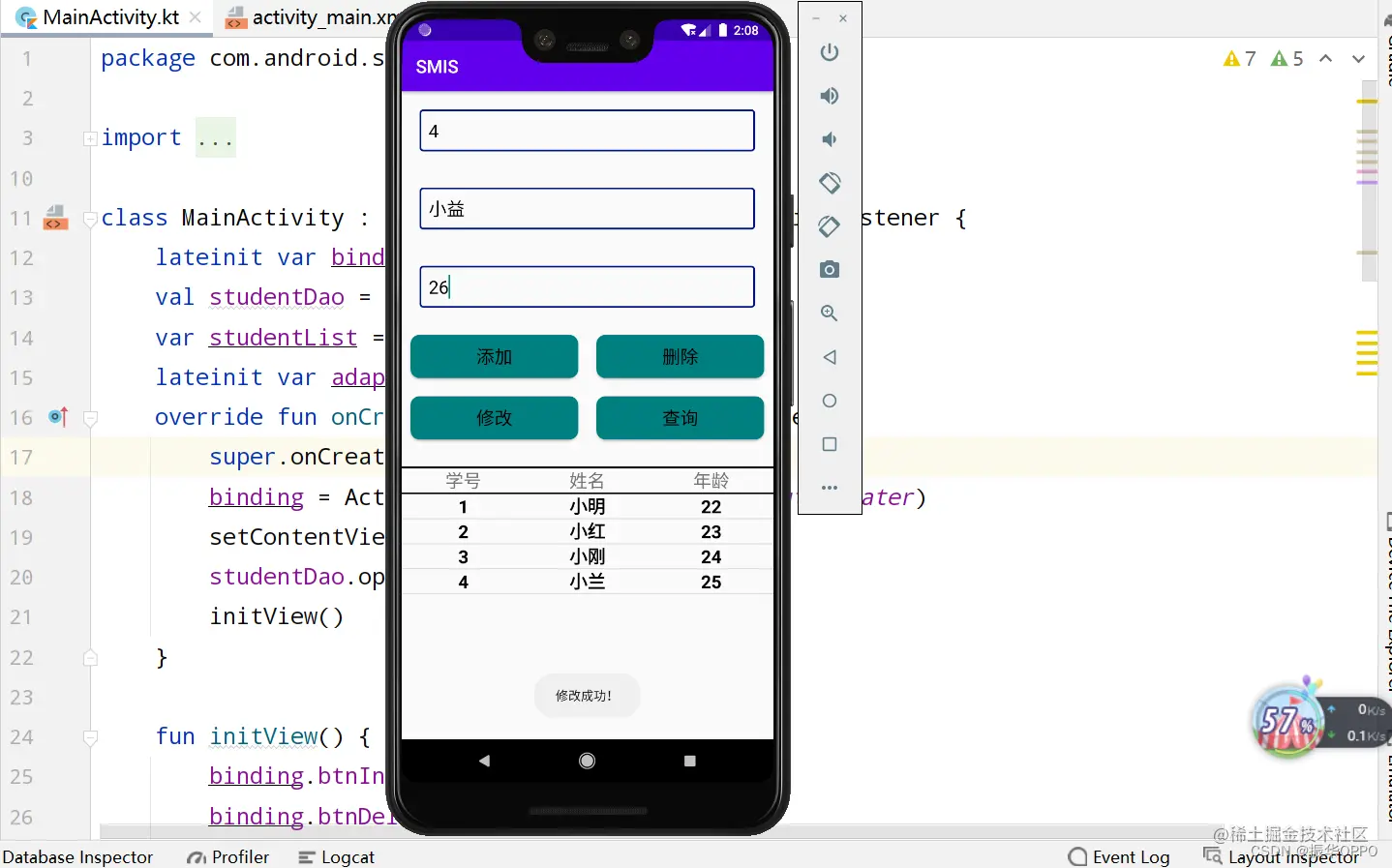
Task: Open the Database Inspector tool window
Action: click(77, 857)
